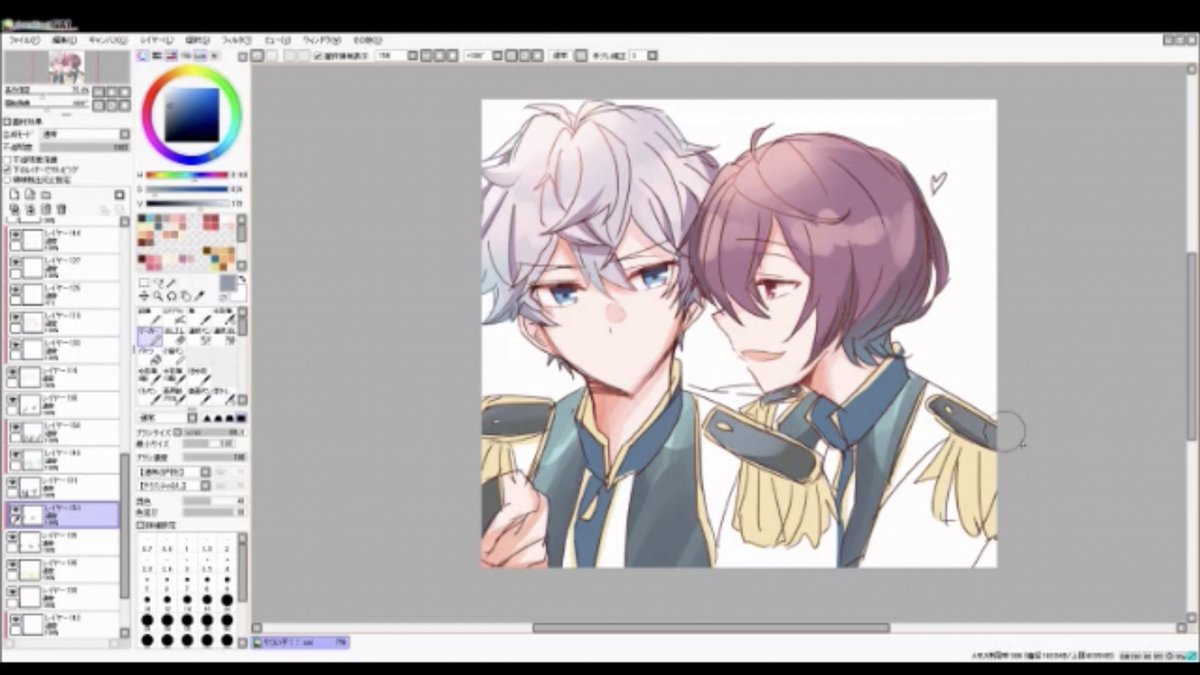Create a new layer with the New Layer icon
Viewport: 1200px width, 675px height.
point(15,194)
